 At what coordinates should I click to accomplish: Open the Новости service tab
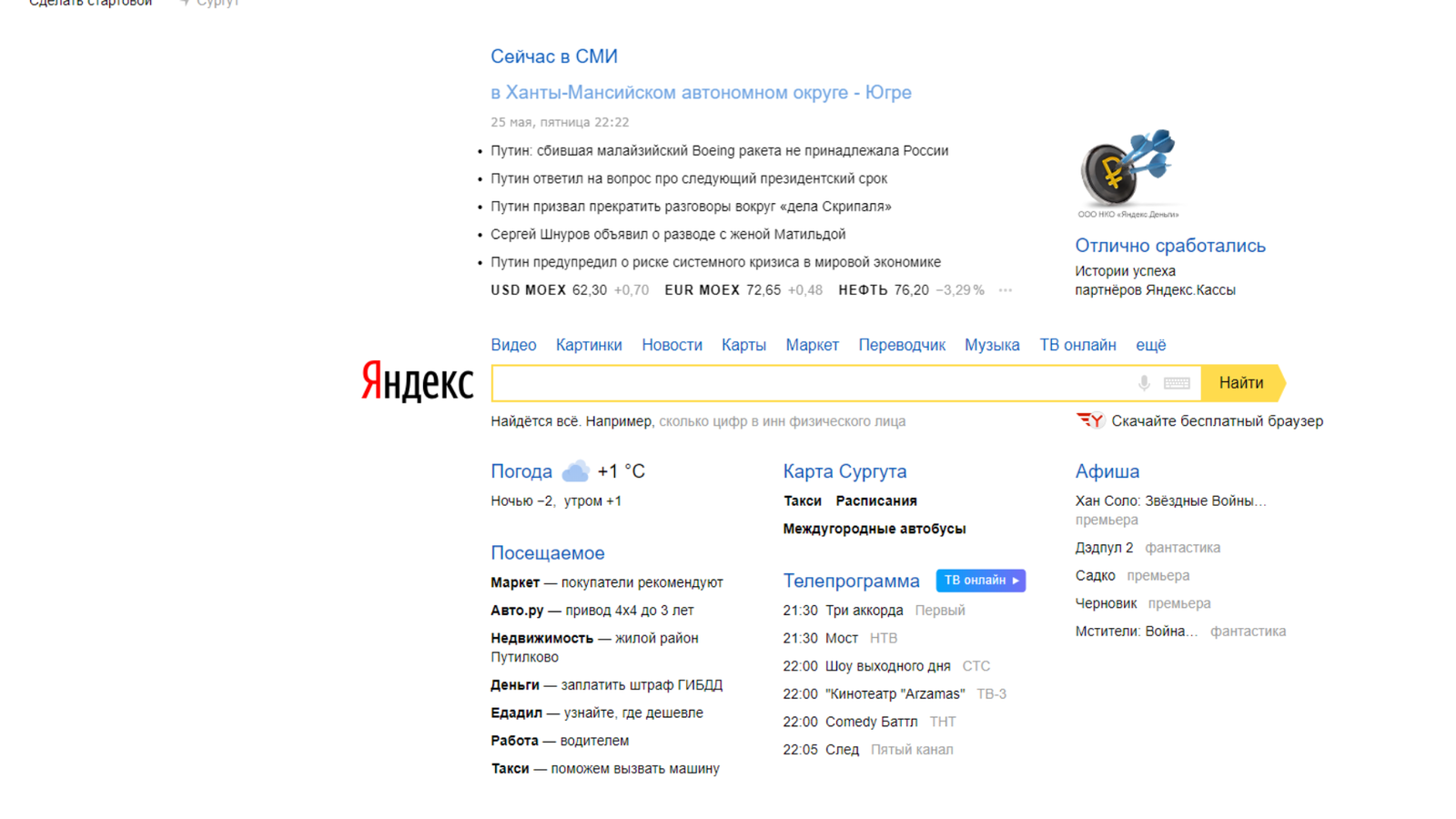[672, 345]
